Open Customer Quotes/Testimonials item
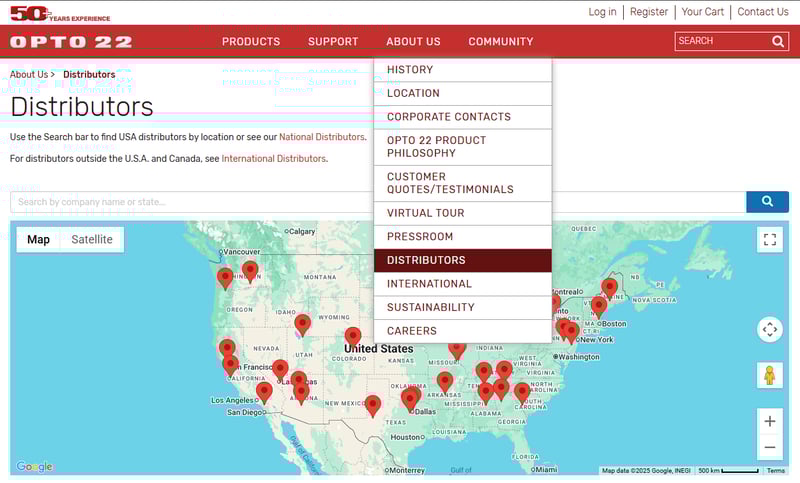 click(463, 183)
